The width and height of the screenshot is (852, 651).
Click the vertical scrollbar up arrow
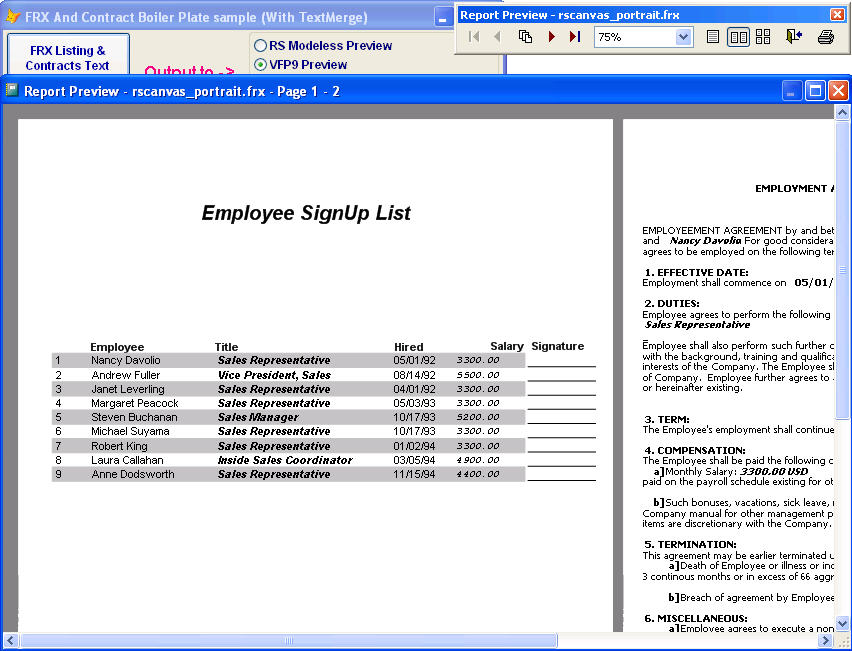point(842,112)
